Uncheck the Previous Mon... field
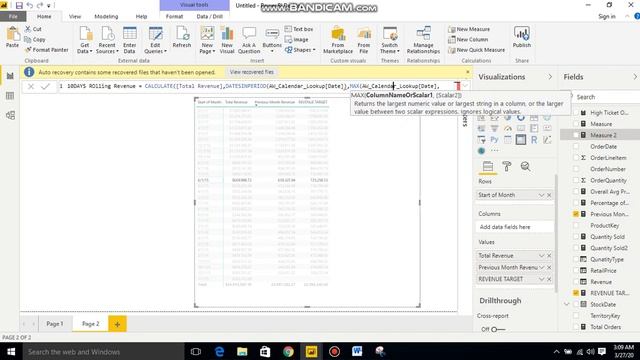This screenshot has height=360, width=640. (576, 214)
